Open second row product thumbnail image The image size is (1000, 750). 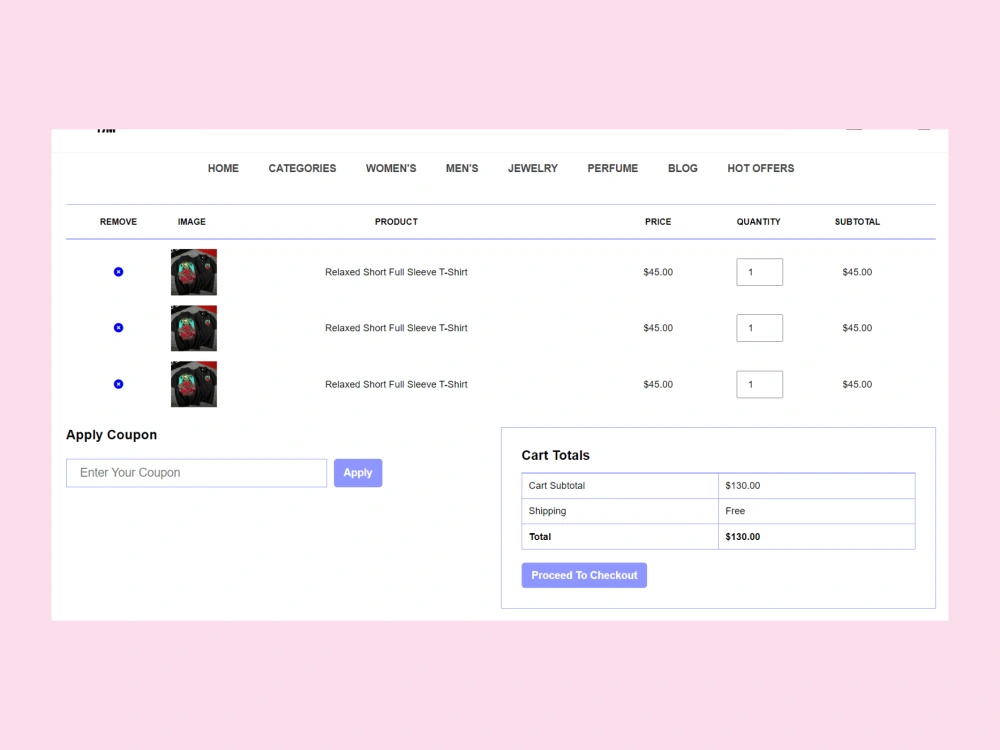pyautogui.click(x=194, y=328)
